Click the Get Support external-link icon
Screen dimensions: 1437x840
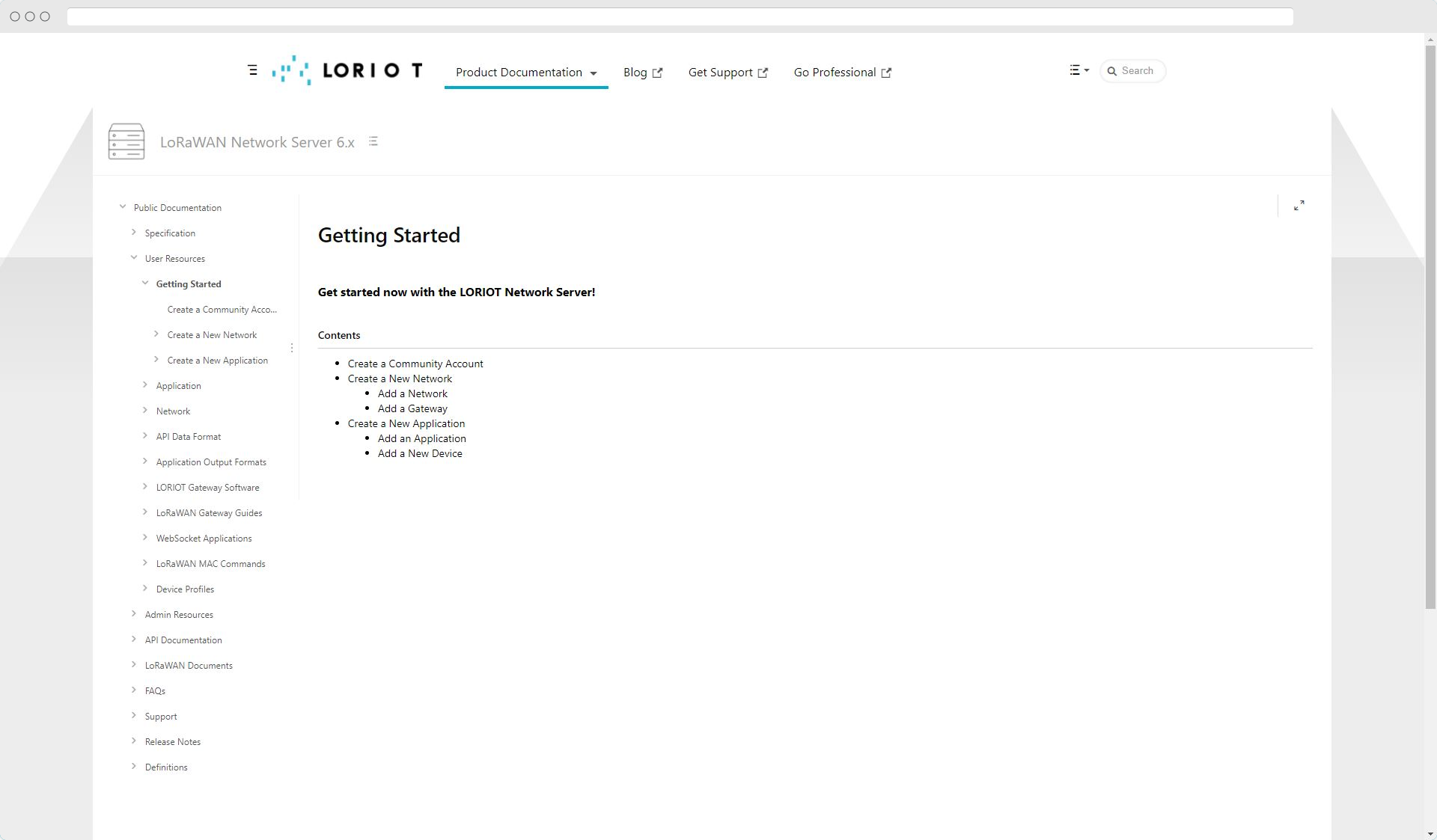click(x=763, y=73)
